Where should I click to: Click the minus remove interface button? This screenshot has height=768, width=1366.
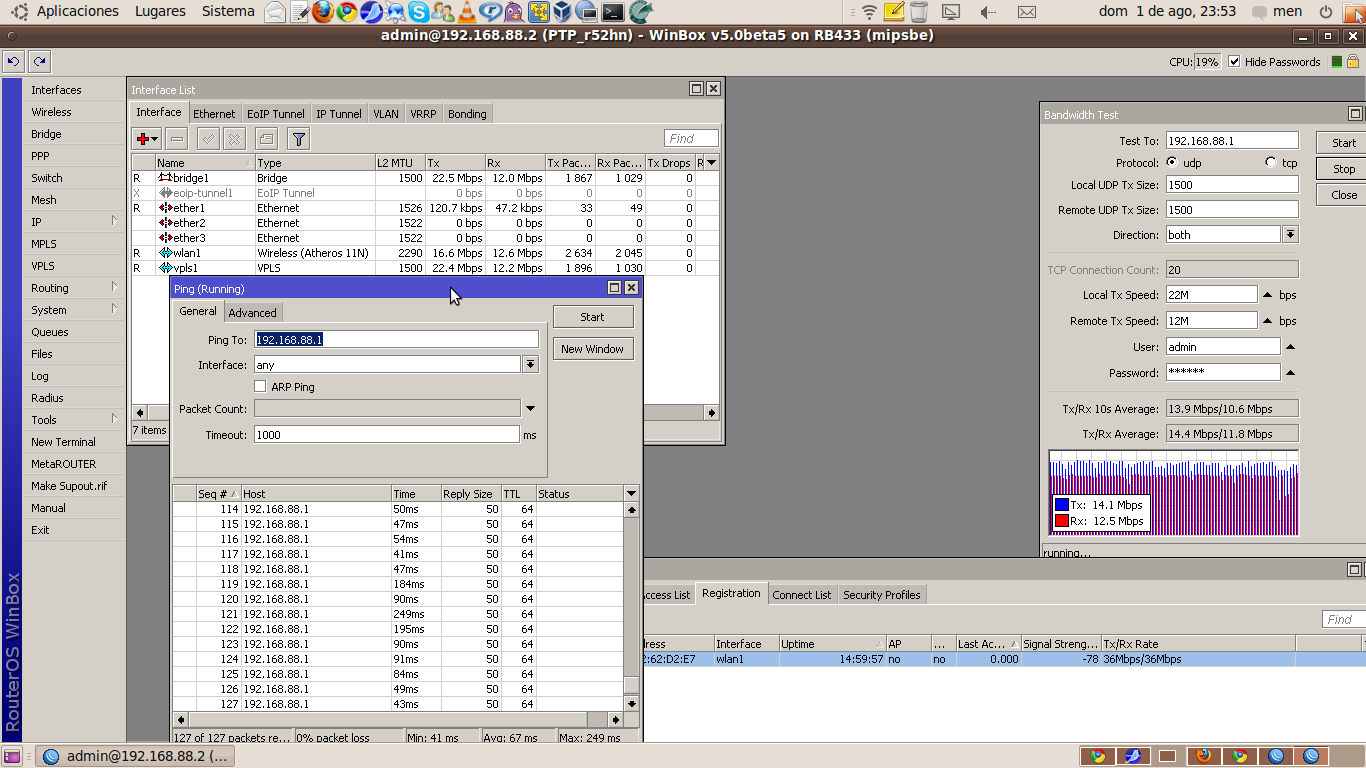pyautogui.click(x=176, y=139)
